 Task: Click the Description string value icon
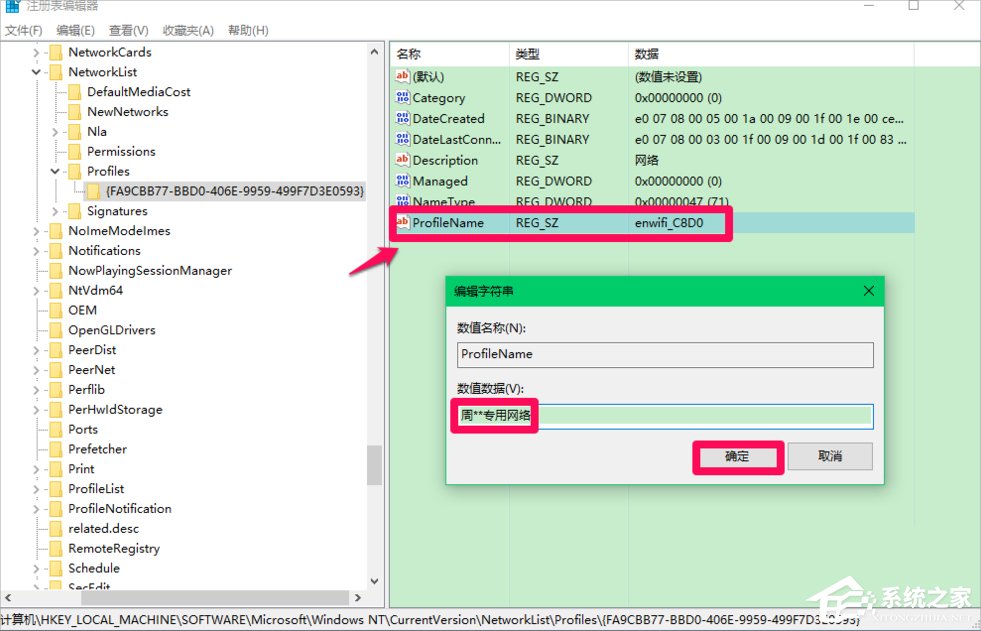point(404,160)
